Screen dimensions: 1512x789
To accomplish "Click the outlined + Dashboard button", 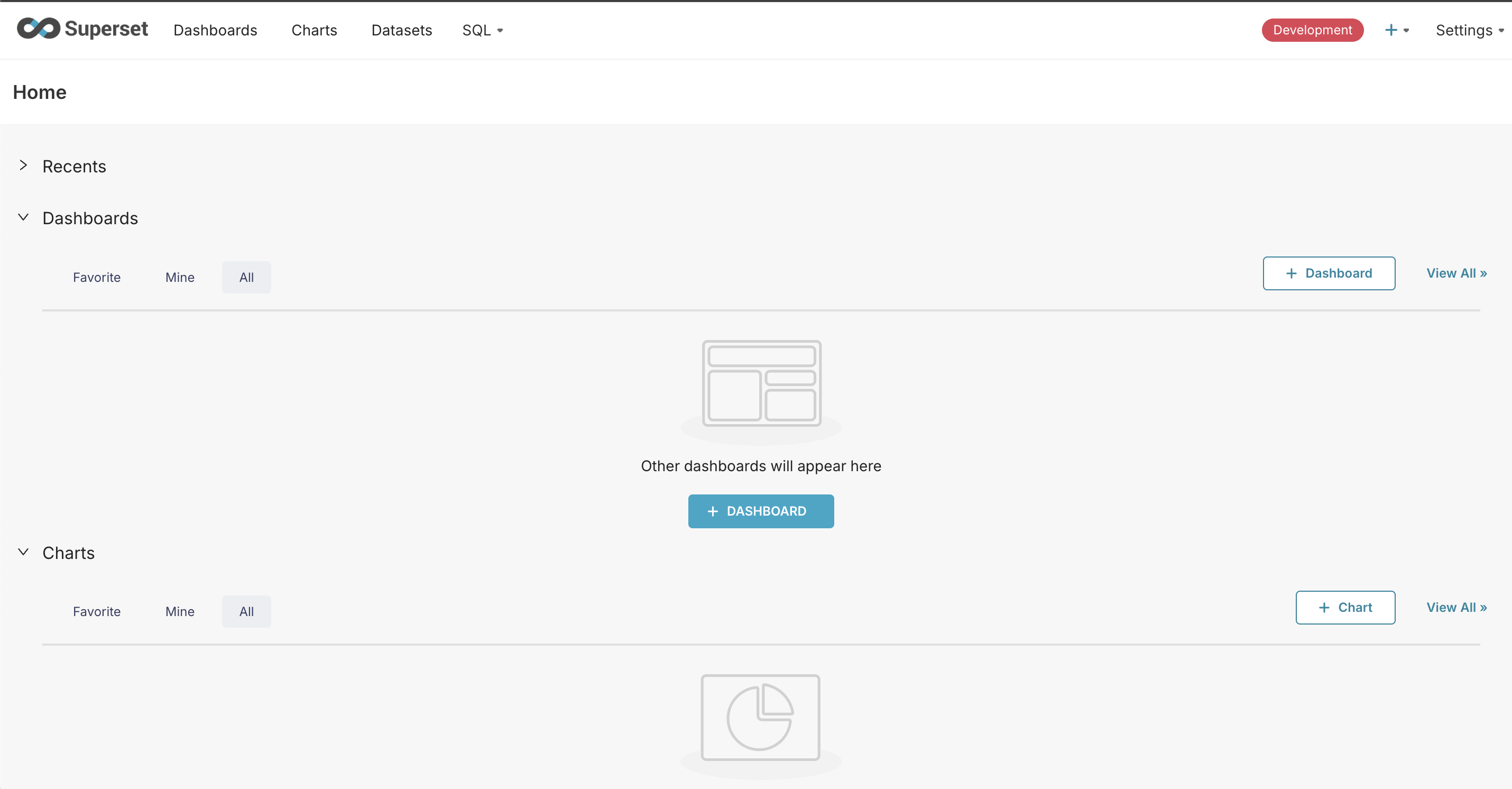I will coord(1329,273).
